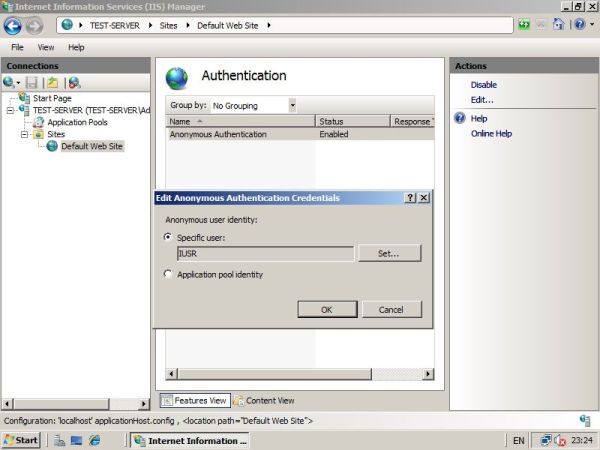The height and width of the screenshot is (450, 600).
Task: Click OK in the credentials dialog
Action: [x=327, y=309]
